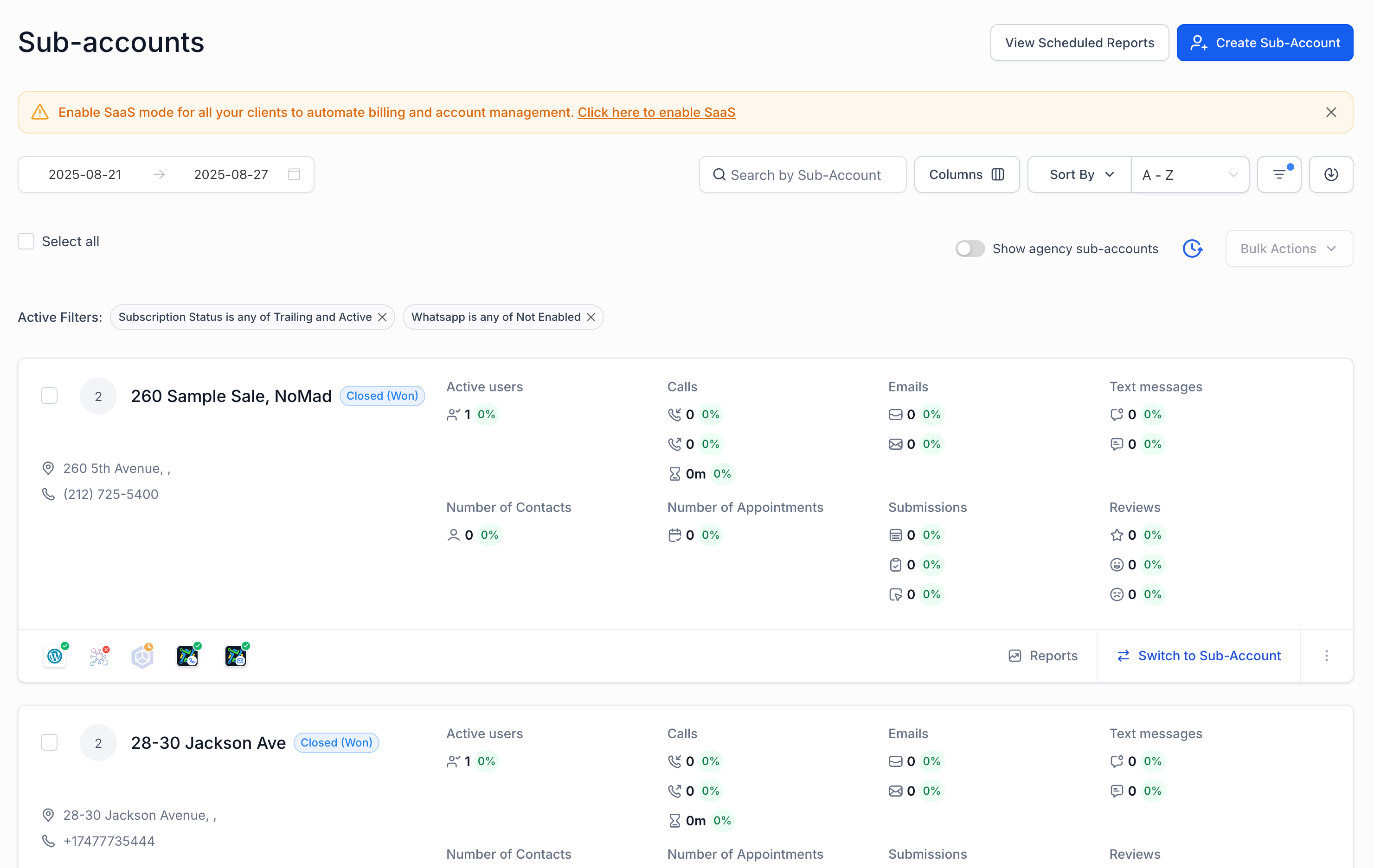Image resolution: width=1374 pixels, height=868 pixels.
Task: Tick the 28-30 Jackson Ave checkbox
Action: 50,742
